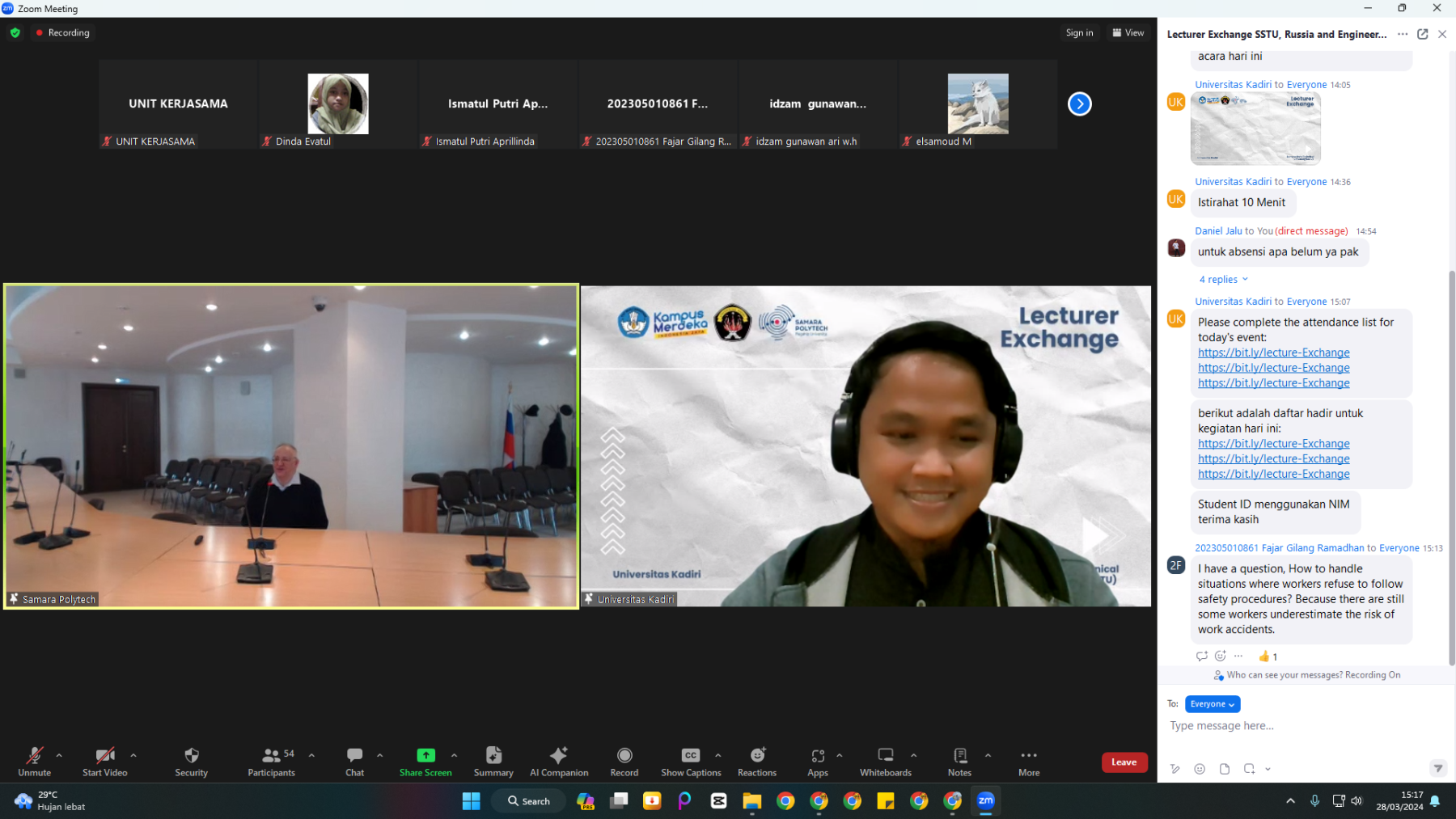The image size is (1456, 819).
Task: Open share options arrow beside Share Screen
Action: [454, 755]
